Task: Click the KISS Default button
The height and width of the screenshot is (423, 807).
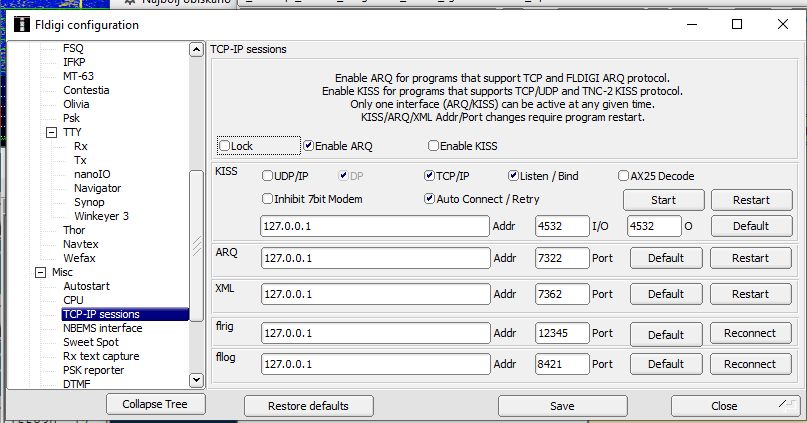Action: [751, 226]
